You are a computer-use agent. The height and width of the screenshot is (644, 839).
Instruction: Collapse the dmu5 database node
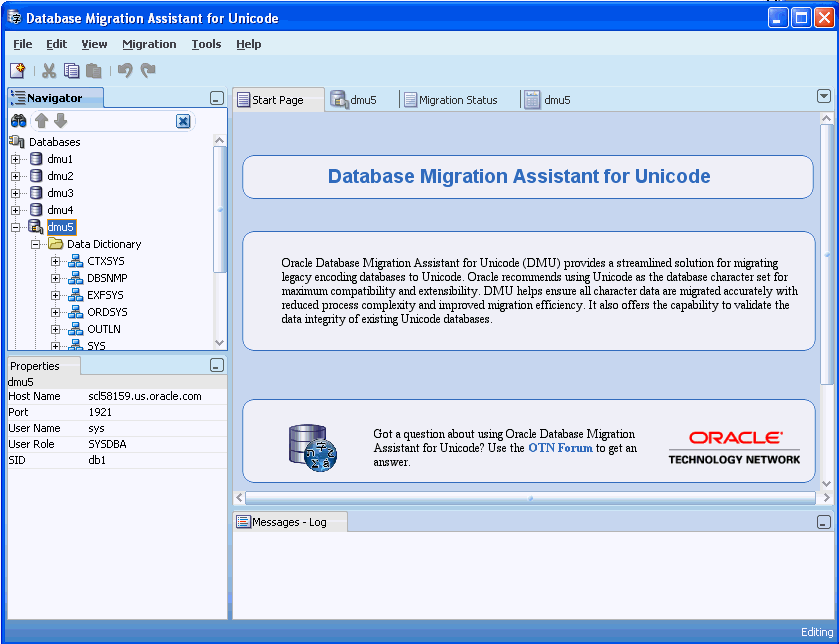coord(16,227)
